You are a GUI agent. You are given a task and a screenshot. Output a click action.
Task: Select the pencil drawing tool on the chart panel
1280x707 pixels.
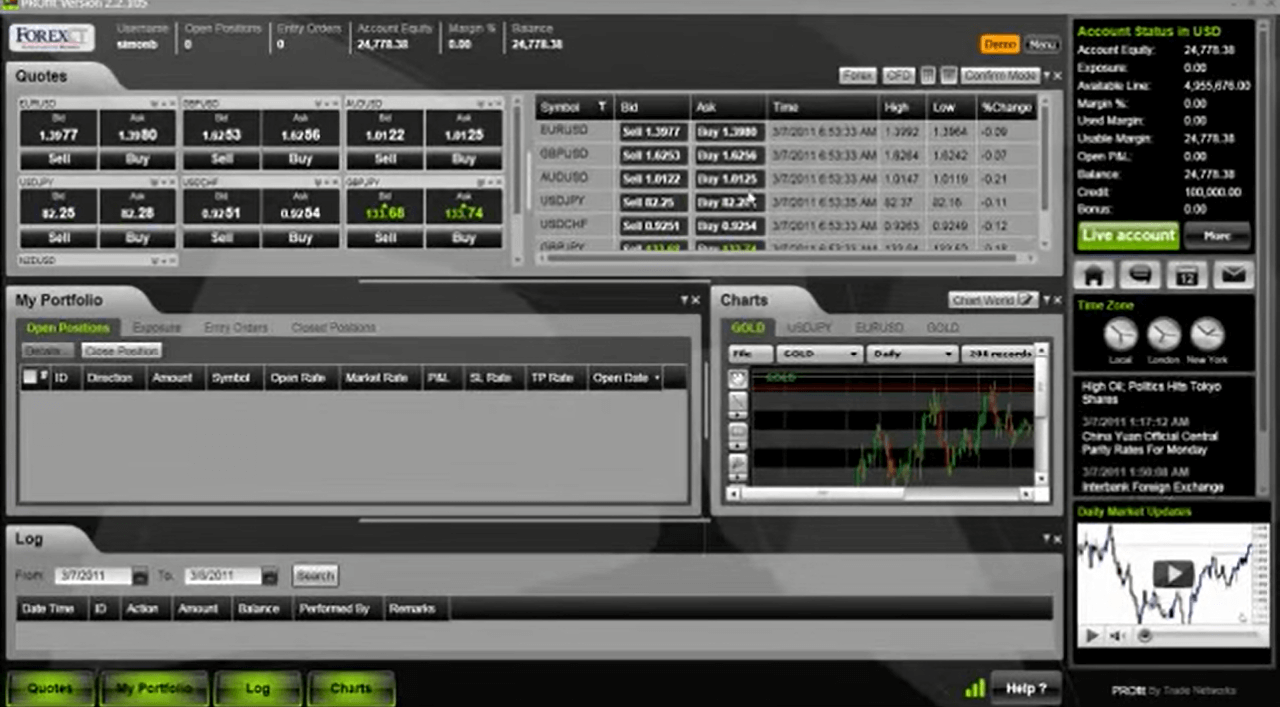click(737, 460)
